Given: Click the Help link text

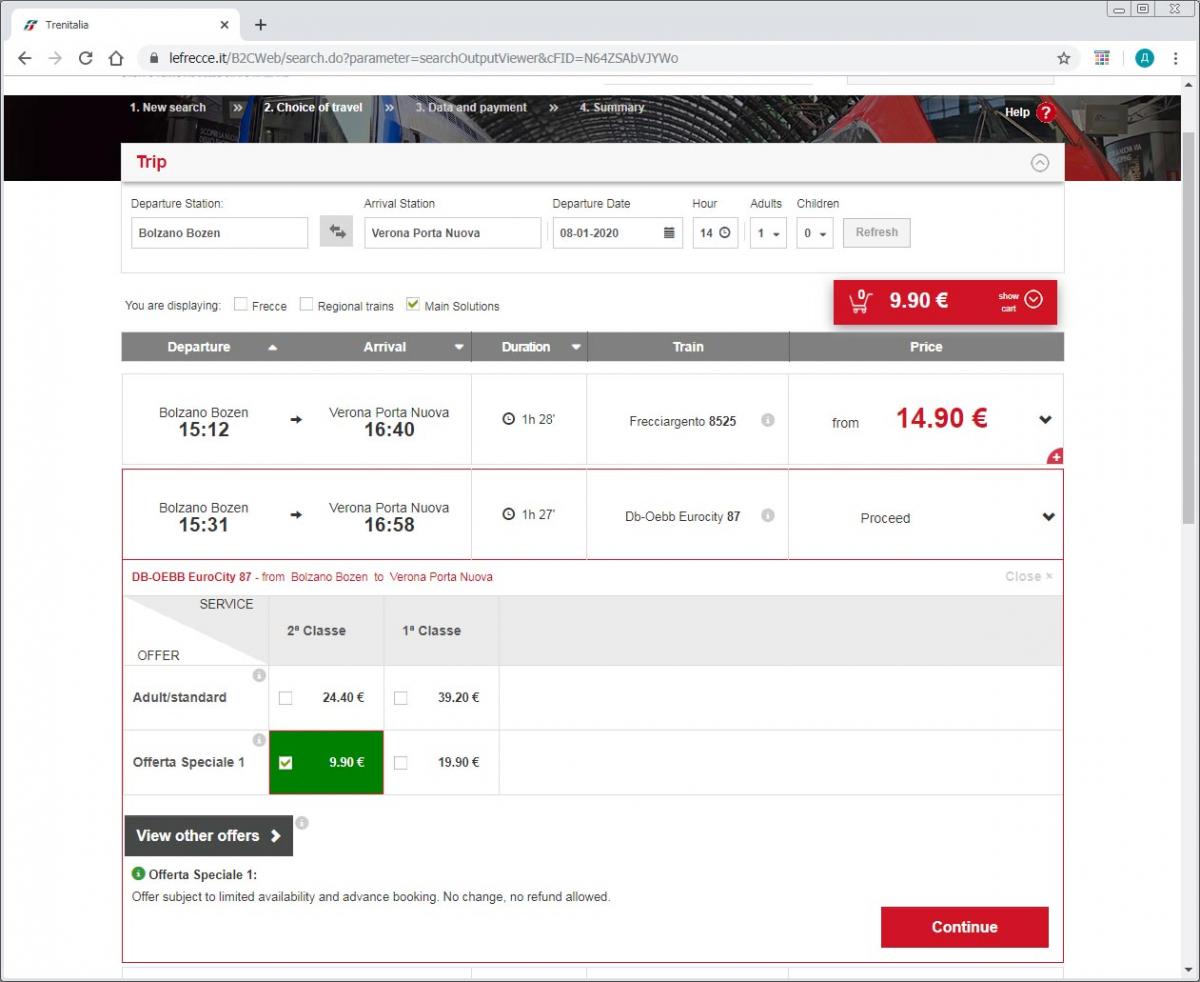Looking at the screenshot, I should (1017, 112).
